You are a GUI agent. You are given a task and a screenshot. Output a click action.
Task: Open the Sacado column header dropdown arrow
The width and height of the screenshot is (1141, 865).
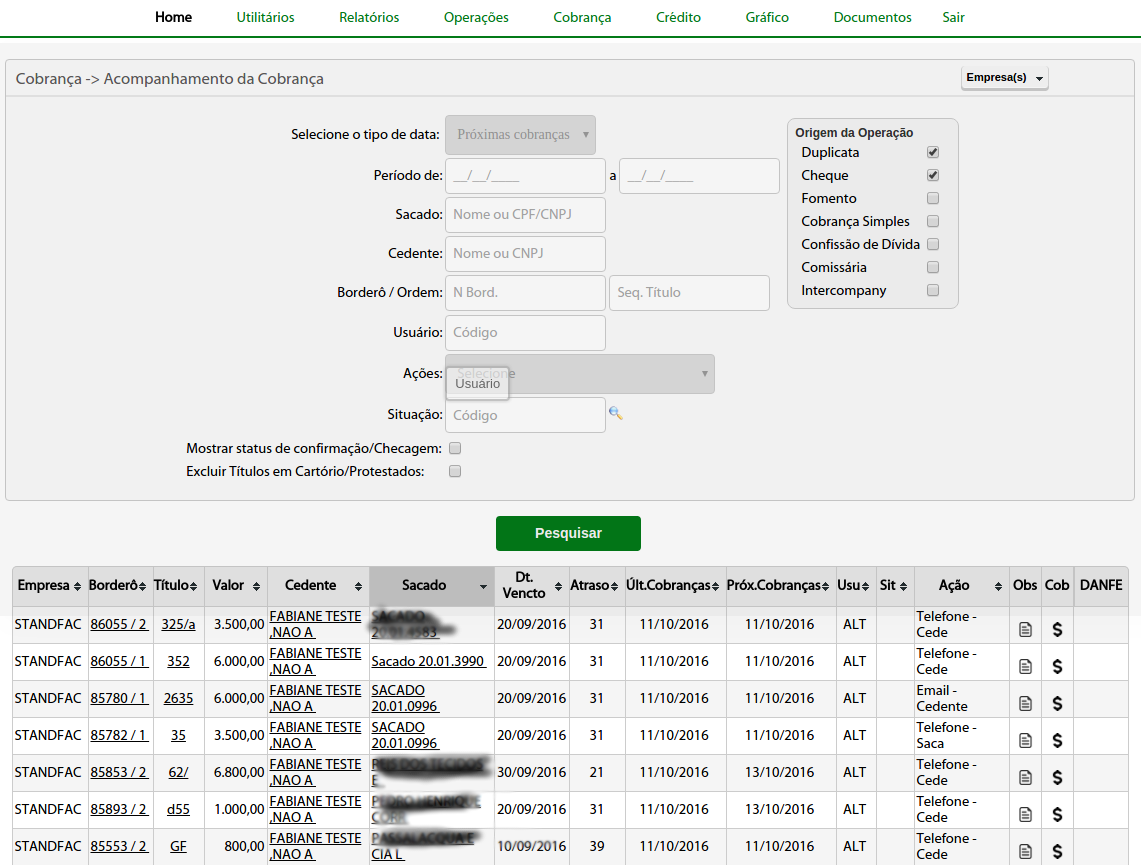483,586
